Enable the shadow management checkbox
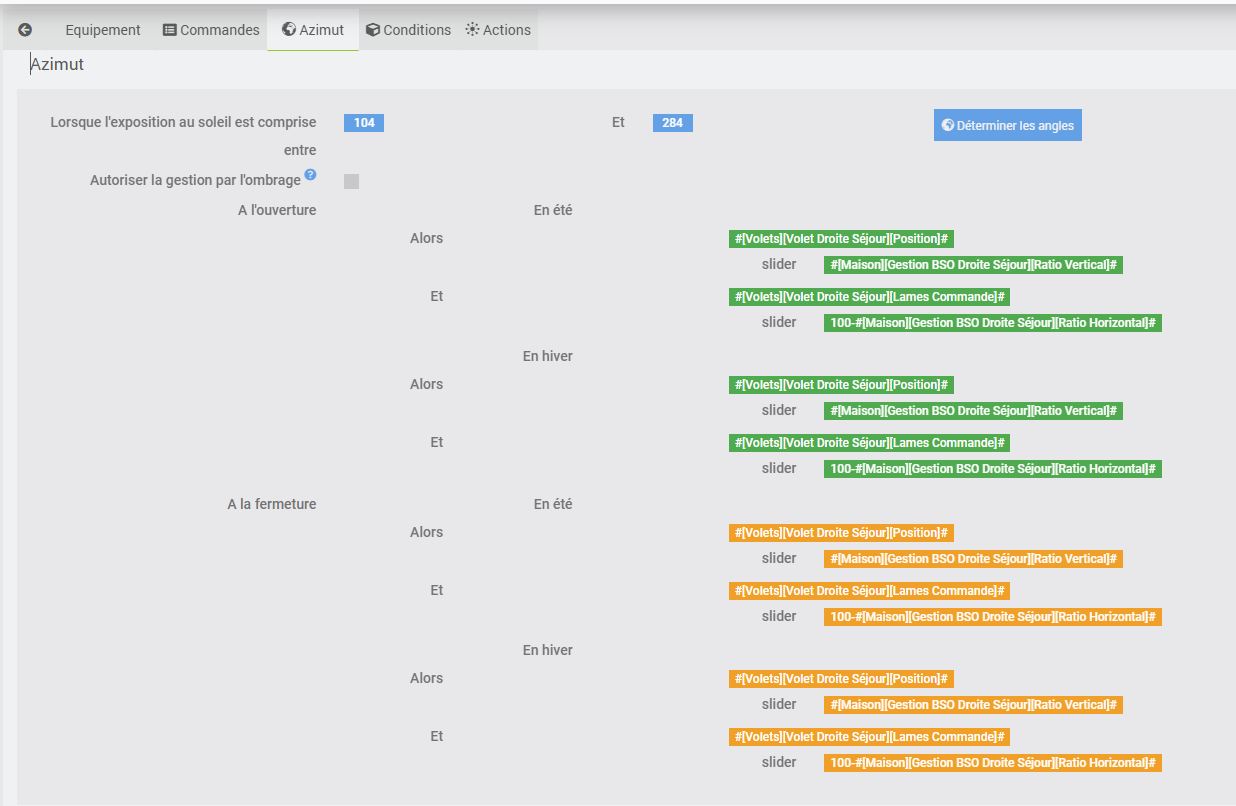 tap(351, 181)
